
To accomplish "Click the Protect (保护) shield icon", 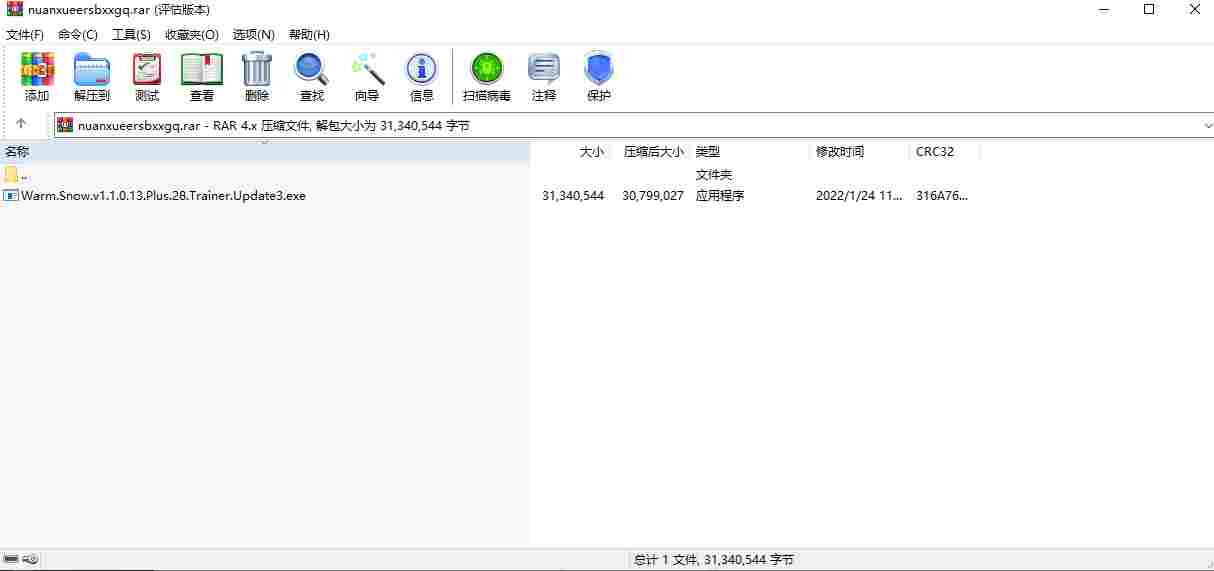I will 599,77.
